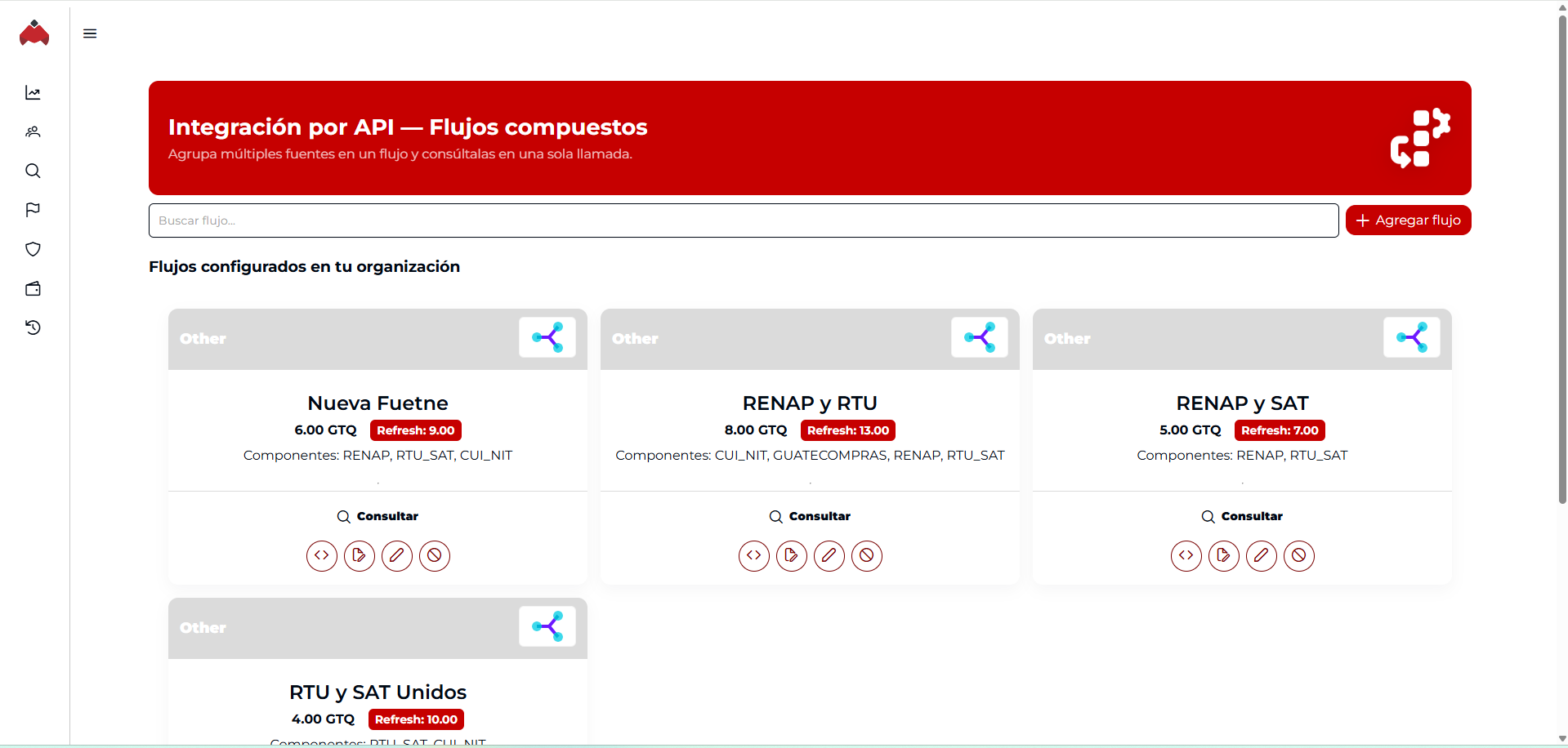This screenshot has height=748, width=1568.
Task: Open the search sidebar icon
Action: pos(33,171)
